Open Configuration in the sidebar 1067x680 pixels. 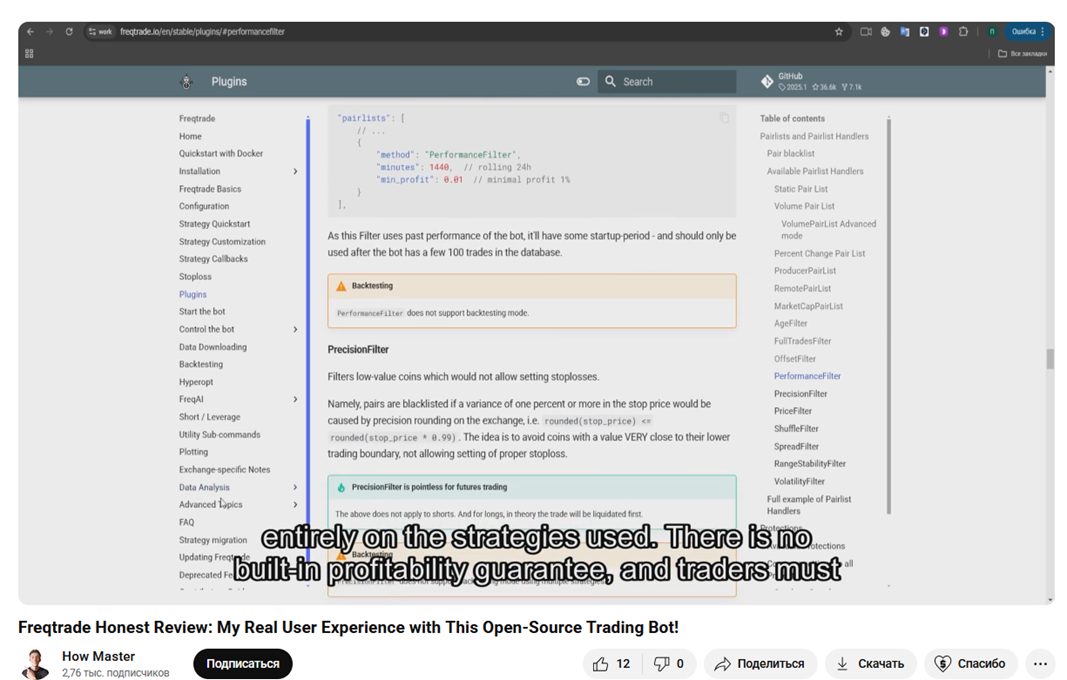point(204,206)
